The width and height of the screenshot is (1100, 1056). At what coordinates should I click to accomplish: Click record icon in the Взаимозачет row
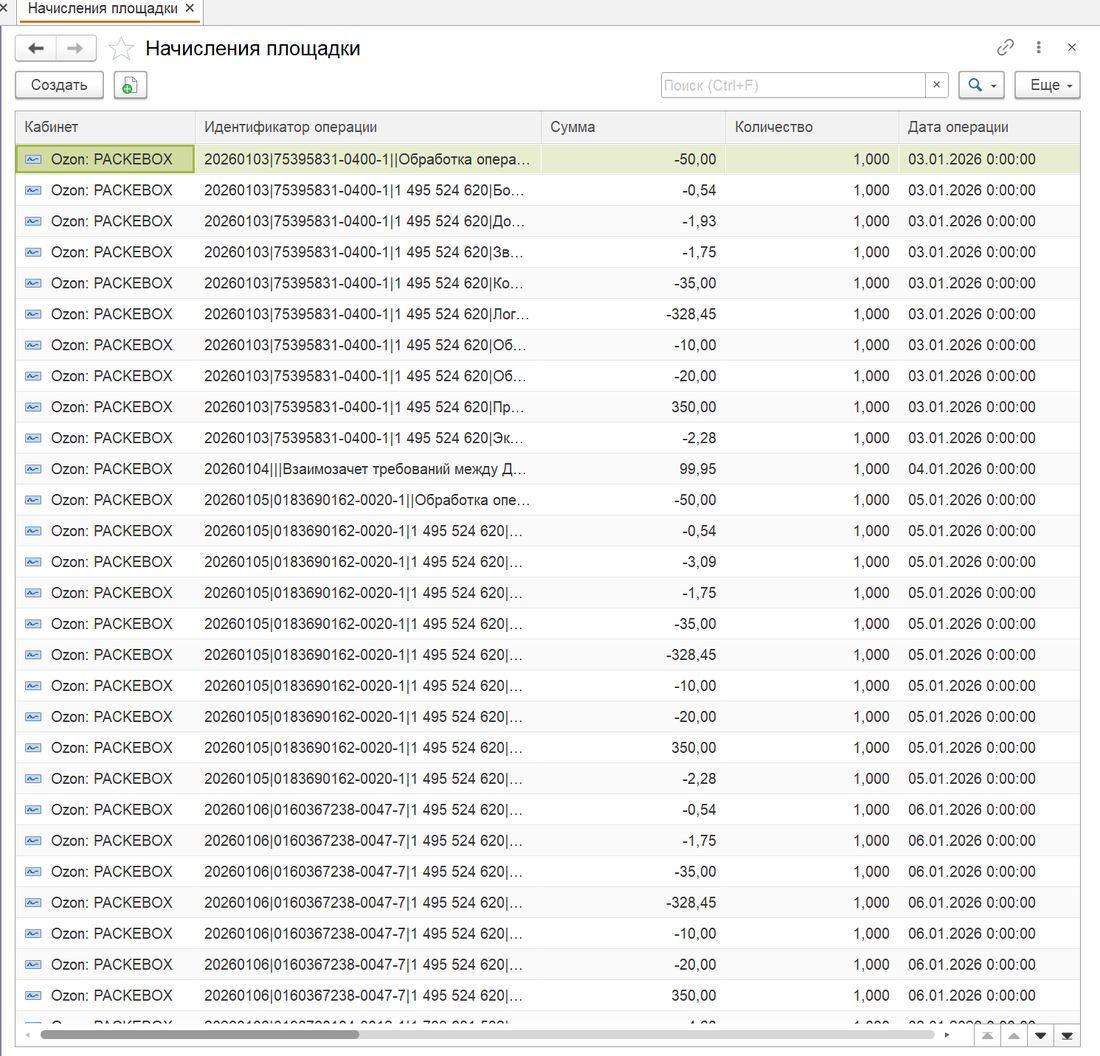tap(33, 469)
